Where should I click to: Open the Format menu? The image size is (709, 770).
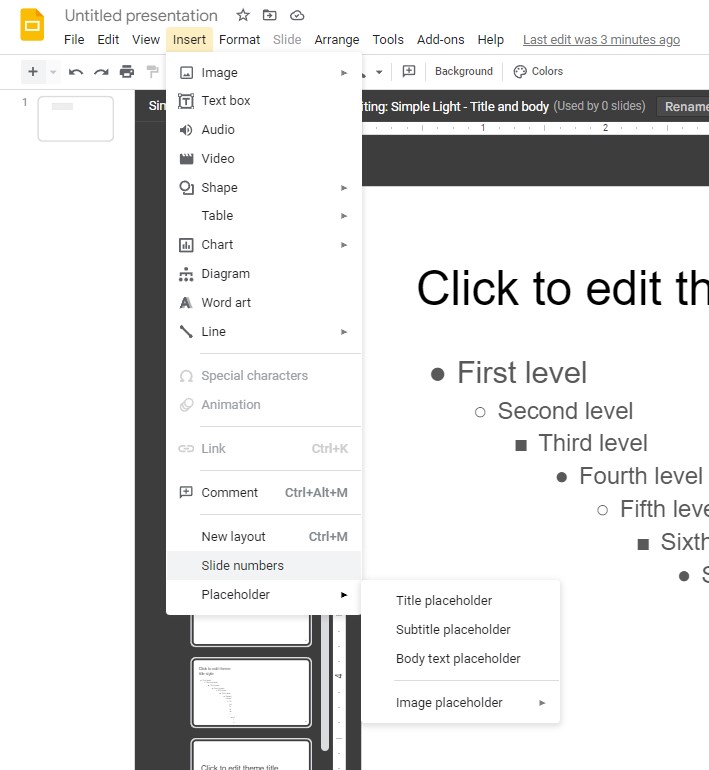(240, 39)
